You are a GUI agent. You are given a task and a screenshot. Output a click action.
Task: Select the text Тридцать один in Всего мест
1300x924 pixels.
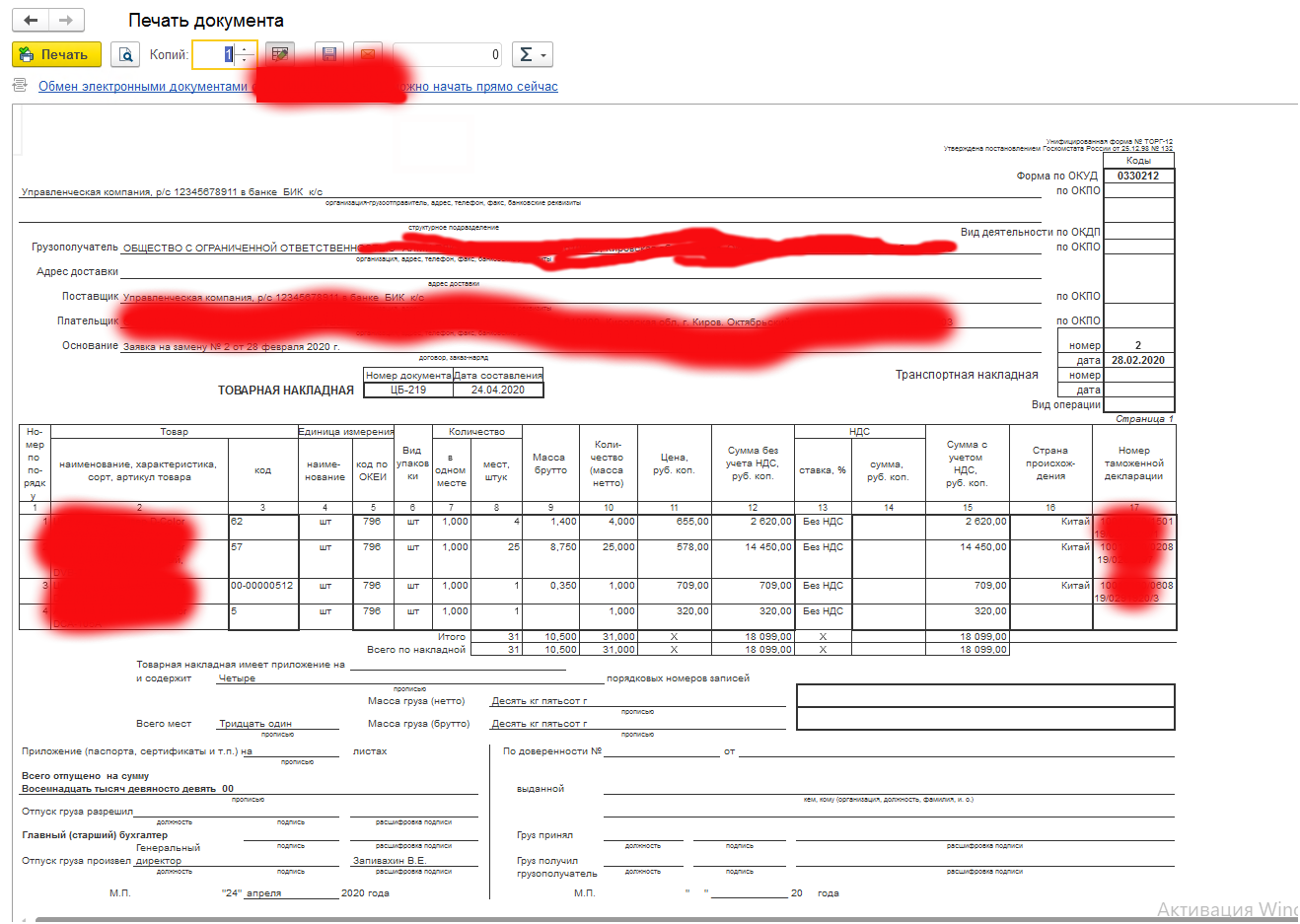(x=255, y=724)
